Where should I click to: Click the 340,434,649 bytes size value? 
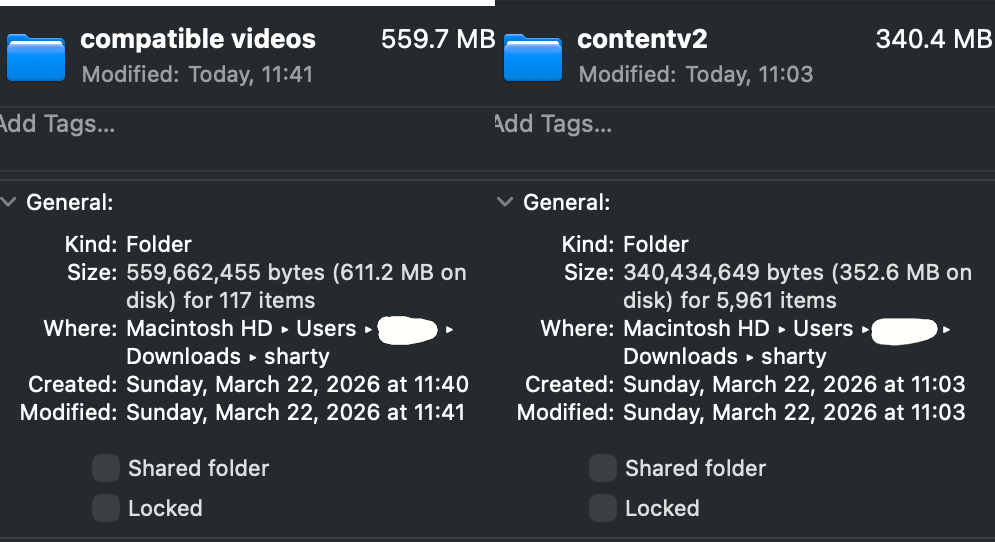(722, 272)
